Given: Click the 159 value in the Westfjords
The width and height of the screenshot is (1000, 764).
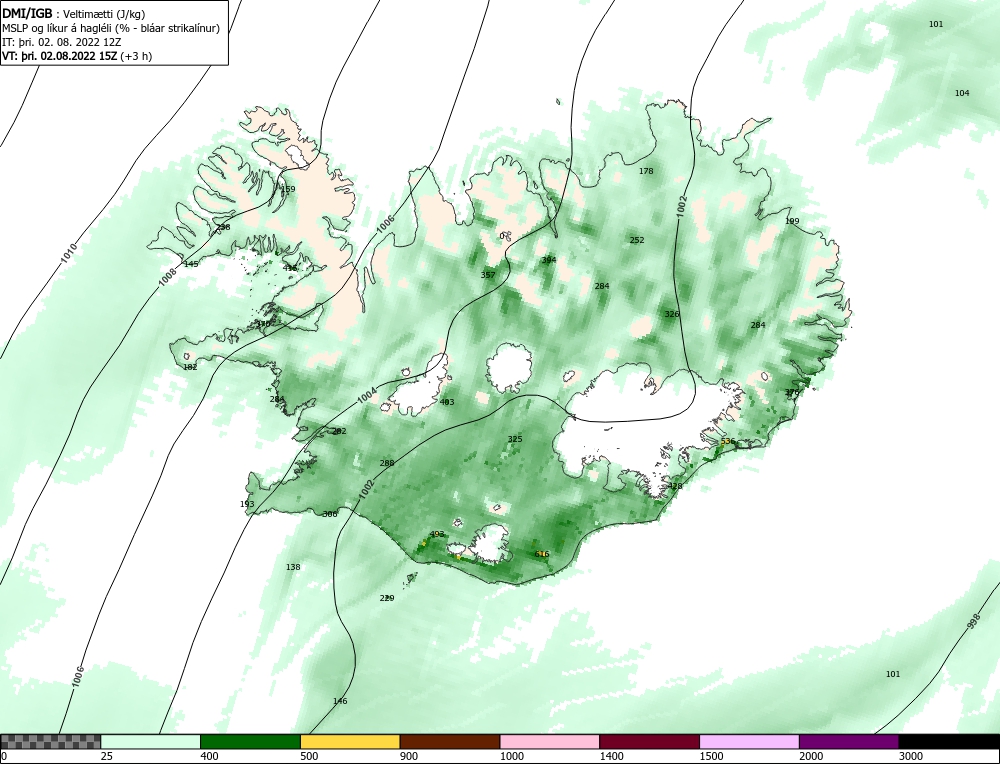Looking at the screenshot, I should [x=288, y=189].
